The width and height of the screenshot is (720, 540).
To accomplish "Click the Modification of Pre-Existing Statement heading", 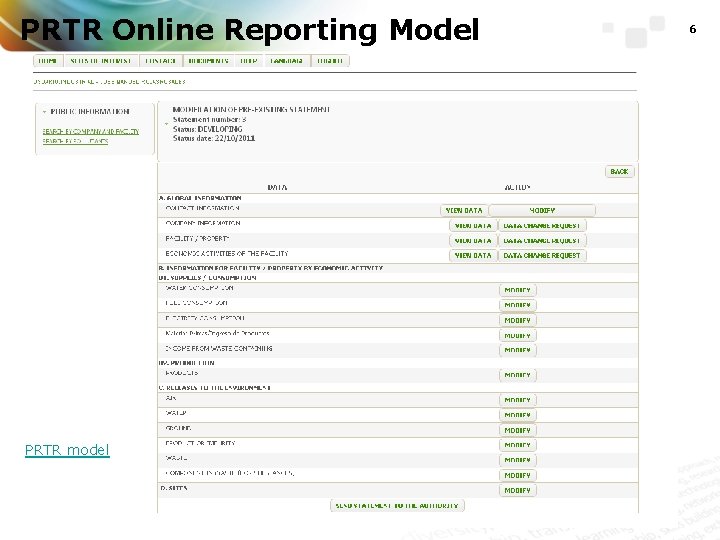I will [251, 109].
